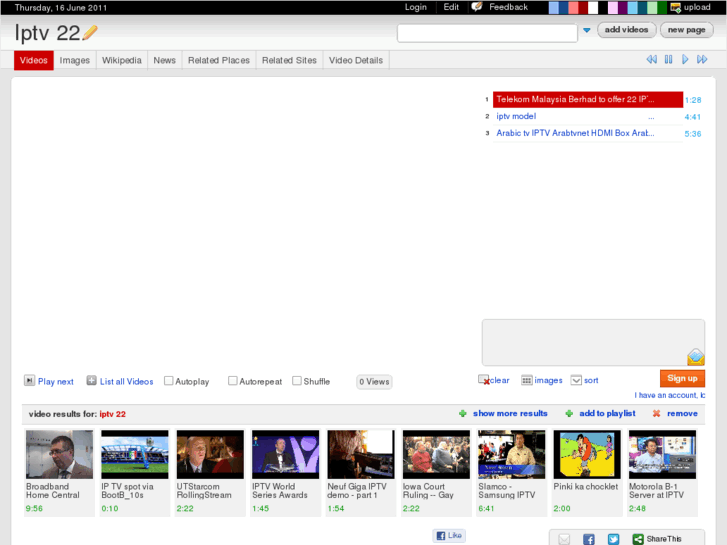
Task: Select playlist item iptv model
Action: (x=588, y=116)
